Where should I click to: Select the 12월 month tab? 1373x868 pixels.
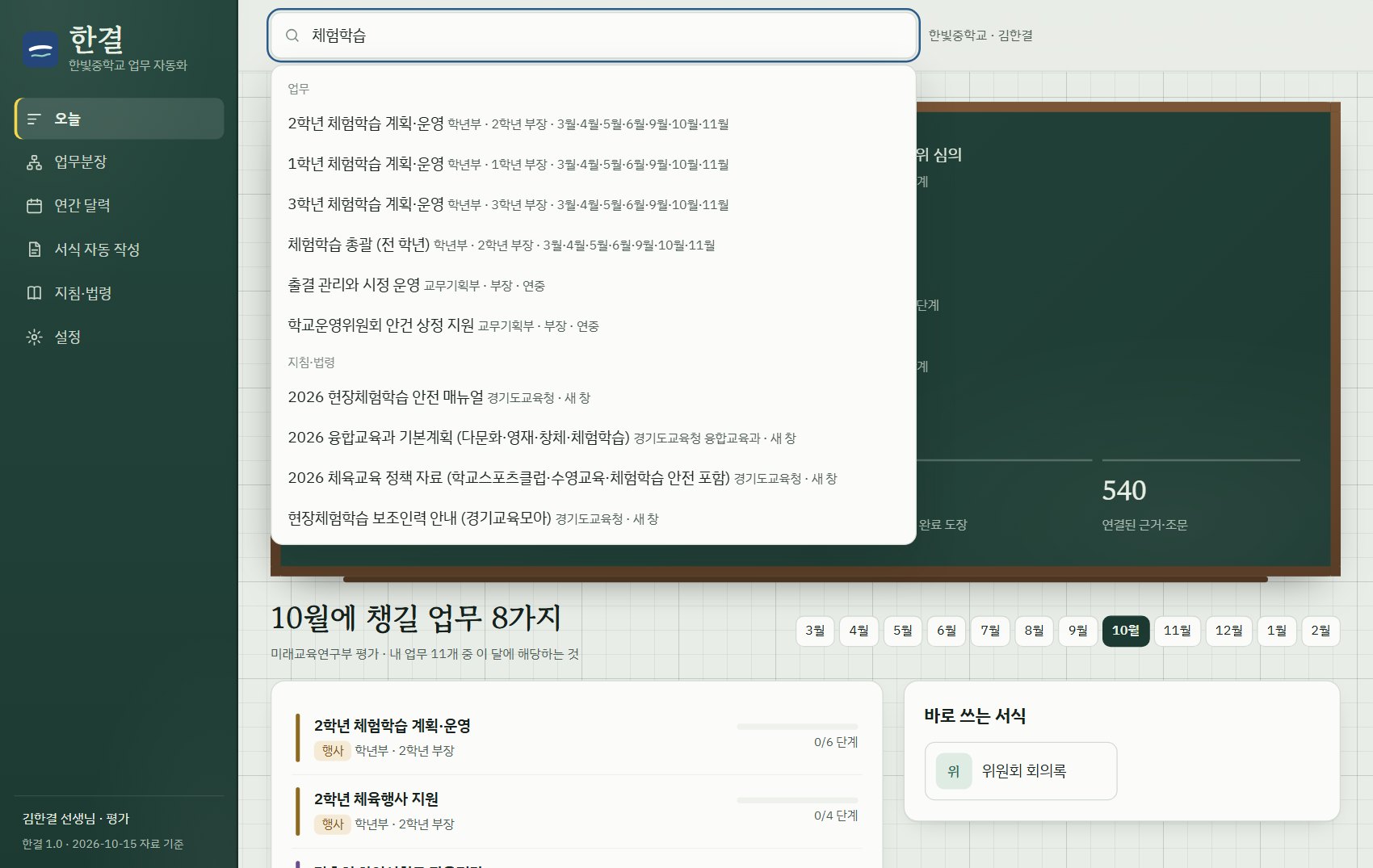point(1229,631)
